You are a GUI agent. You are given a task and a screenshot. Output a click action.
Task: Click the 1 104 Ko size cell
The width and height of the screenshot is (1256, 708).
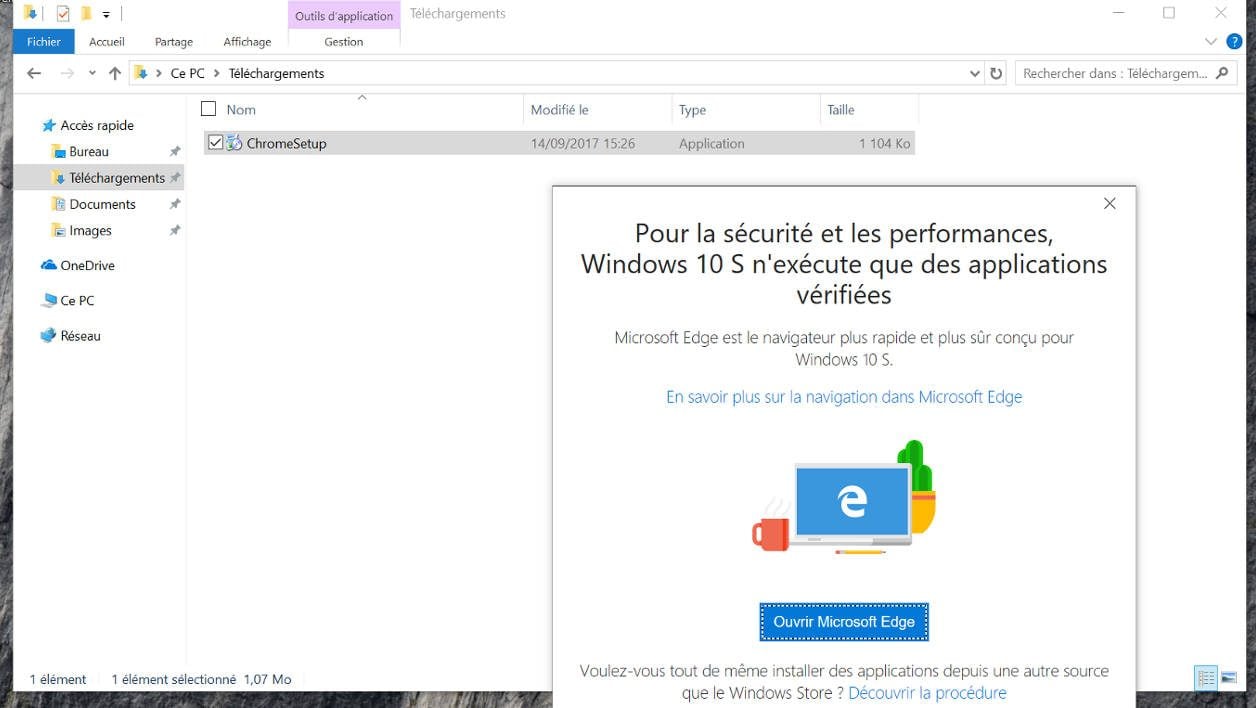point(884,143)
